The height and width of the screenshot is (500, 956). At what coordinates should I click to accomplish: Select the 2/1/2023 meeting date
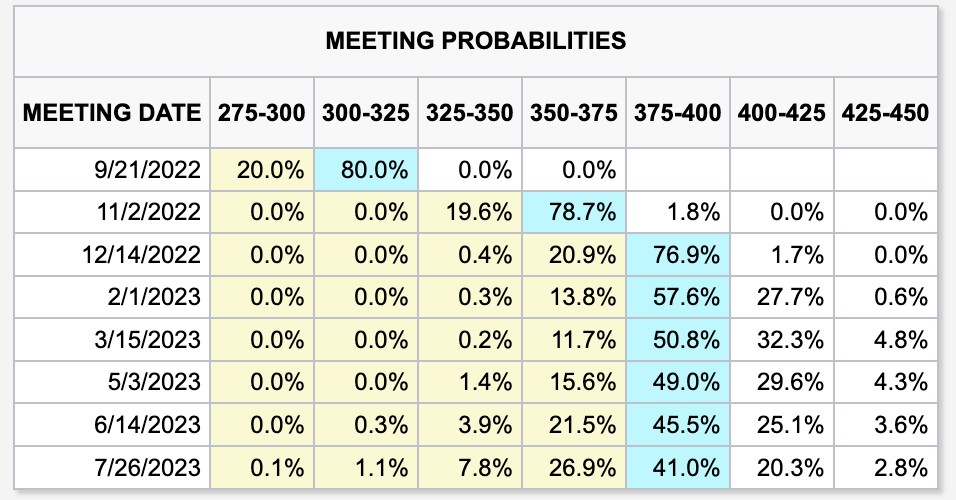tap(153, 297)
